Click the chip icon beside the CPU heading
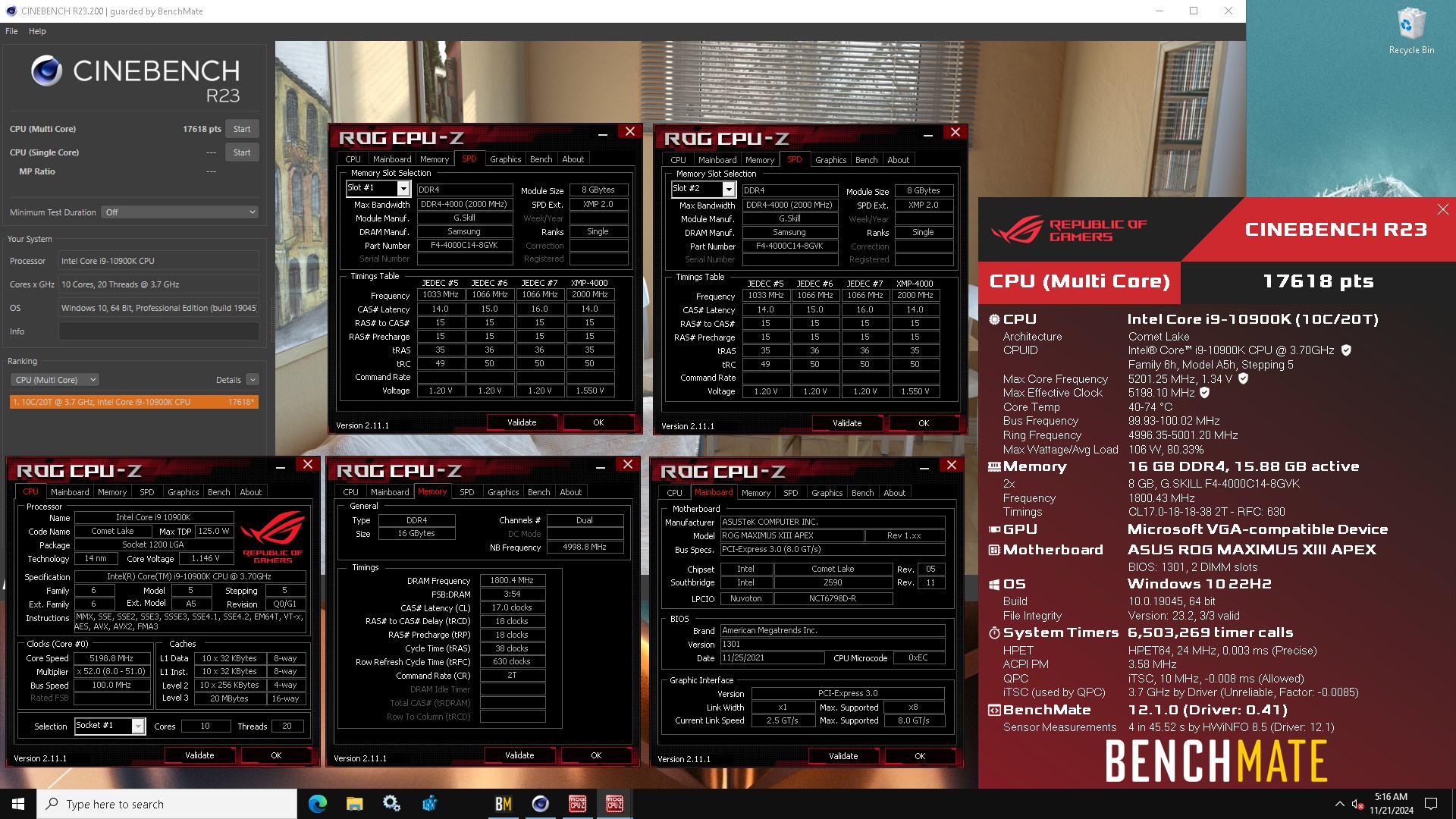Viewport: 1456px width, 819px height. [994, 319]
